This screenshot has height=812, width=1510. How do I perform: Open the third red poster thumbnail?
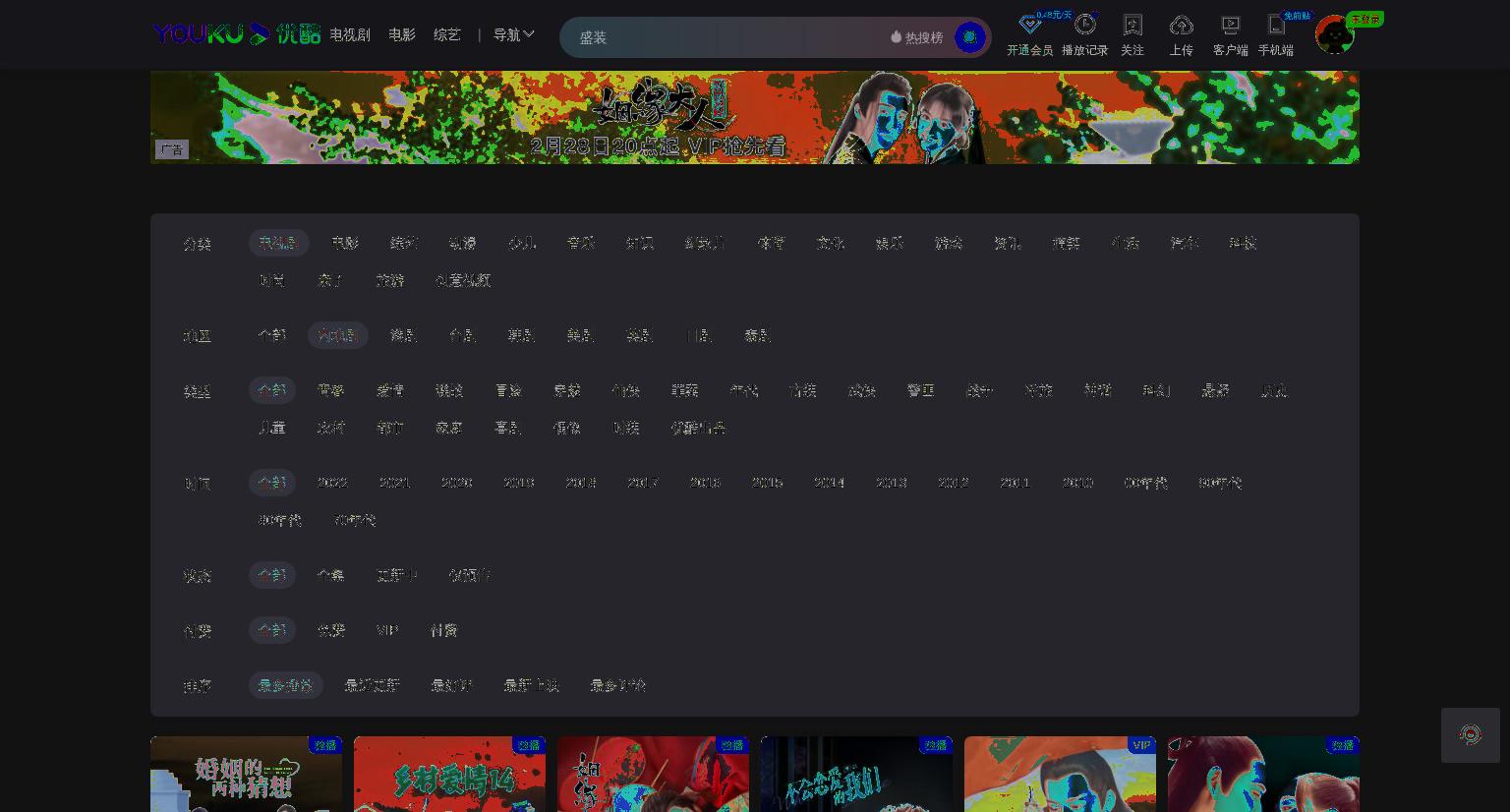pos(653,775)
